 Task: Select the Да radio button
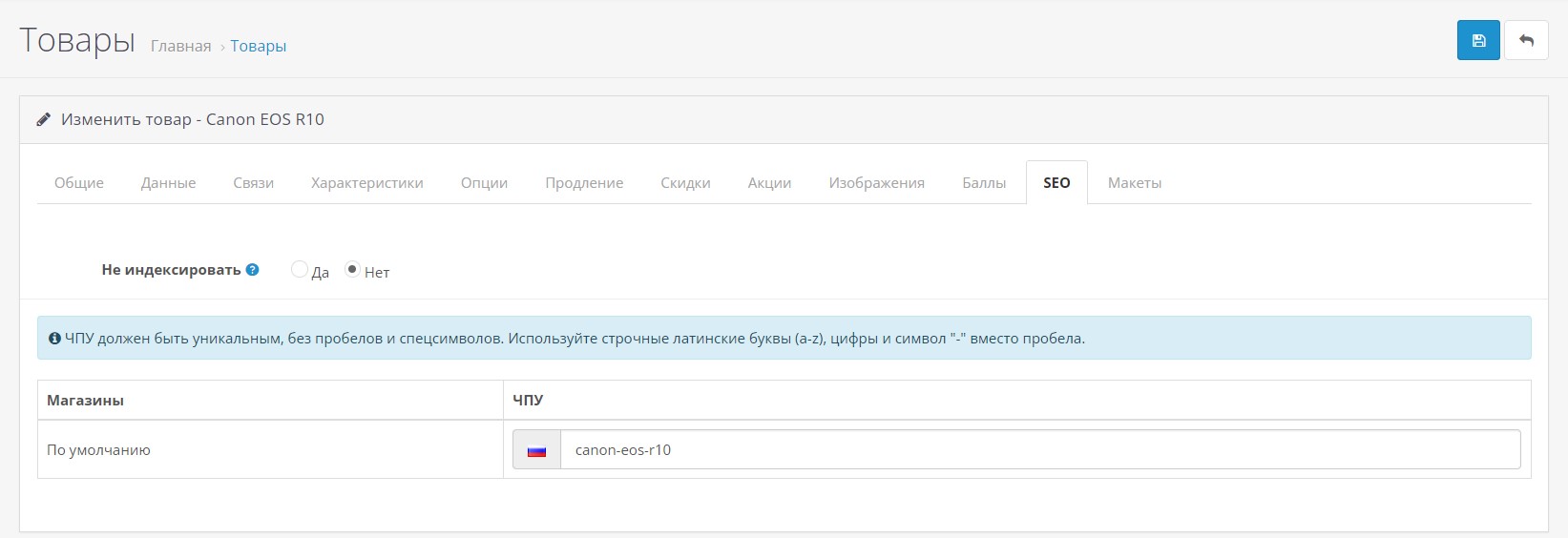(300, 270)
